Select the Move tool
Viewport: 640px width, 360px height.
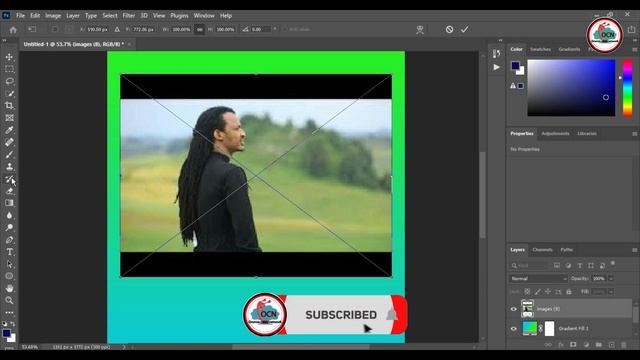tap(9, 57)
